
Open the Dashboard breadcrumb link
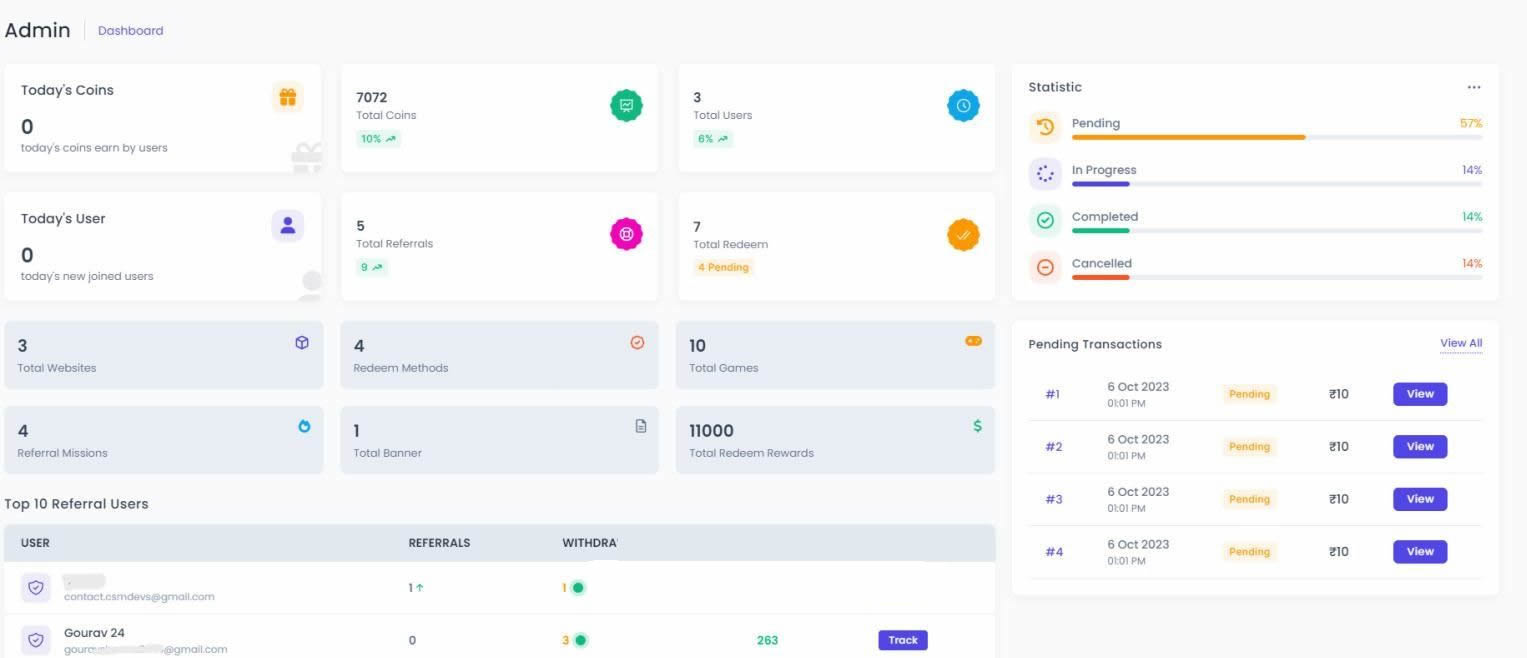coord(130,31)
